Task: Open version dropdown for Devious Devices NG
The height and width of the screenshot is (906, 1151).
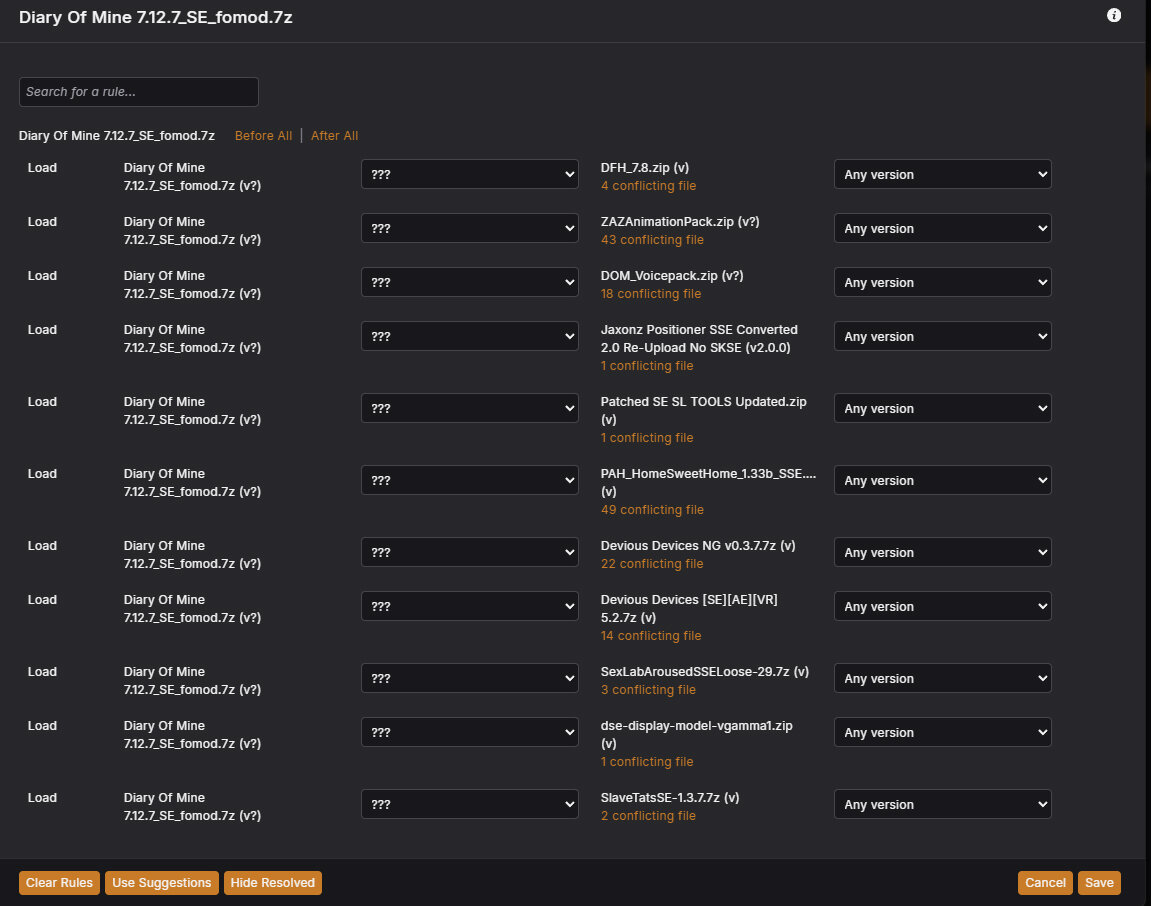Action: pyautogui.click(x=943, y=552)
